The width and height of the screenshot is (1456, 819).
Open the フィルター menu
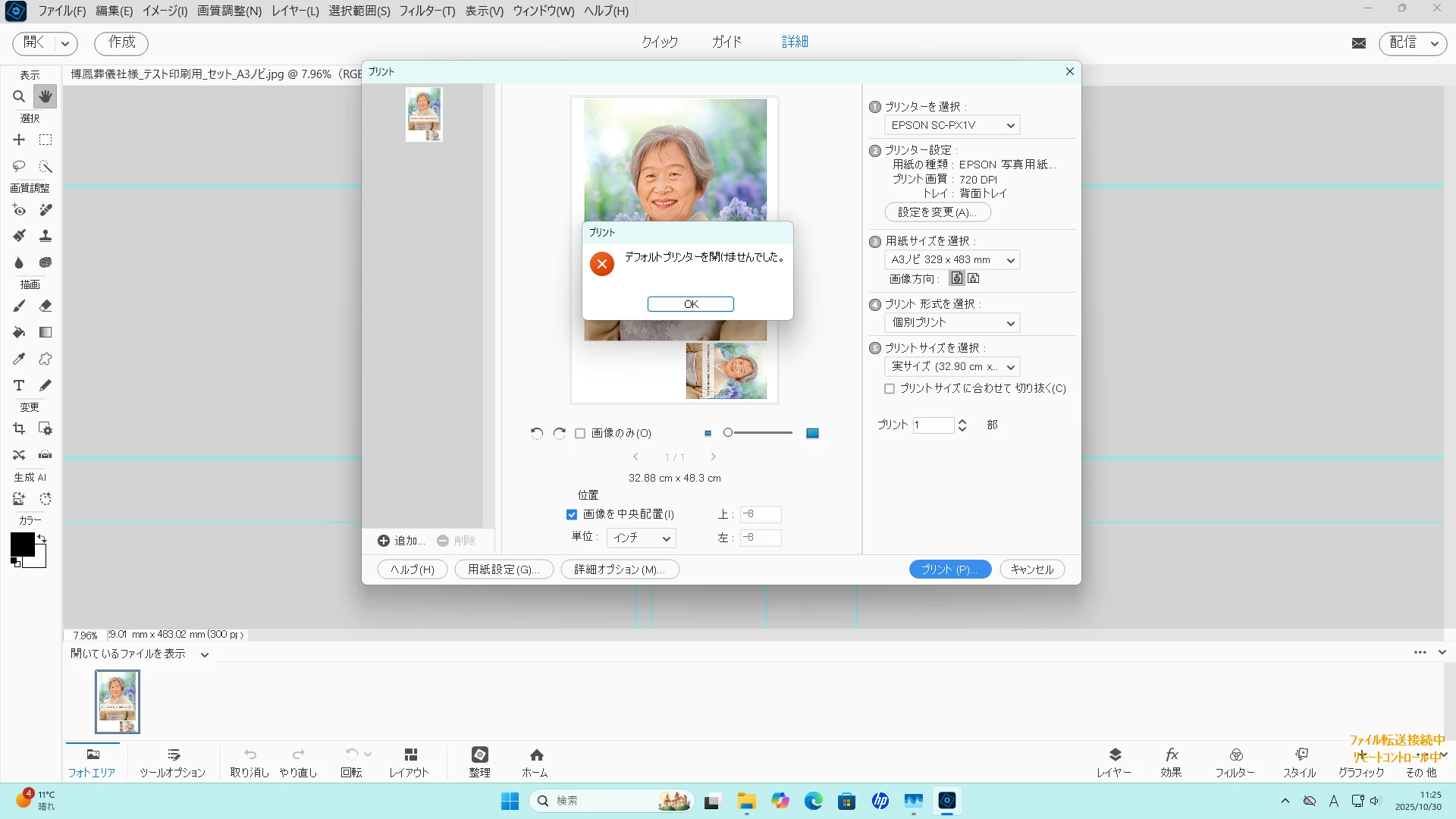click(427, 11)
